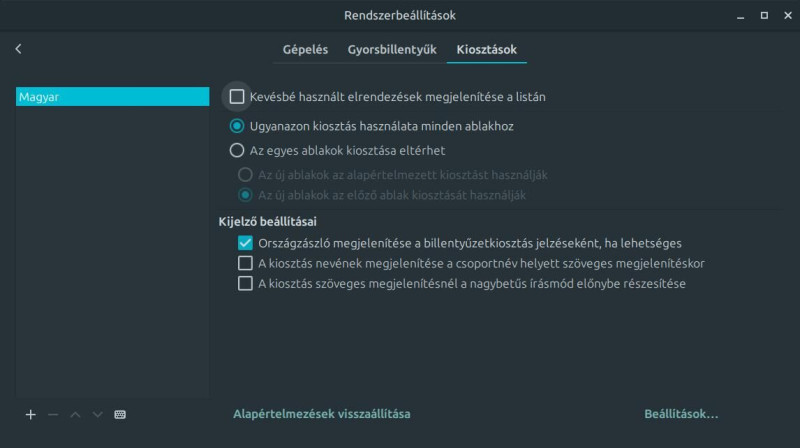The image size is (800, 448).
Task: Click Alapértelmezések visszaállítása button
Action: [321, 414]
